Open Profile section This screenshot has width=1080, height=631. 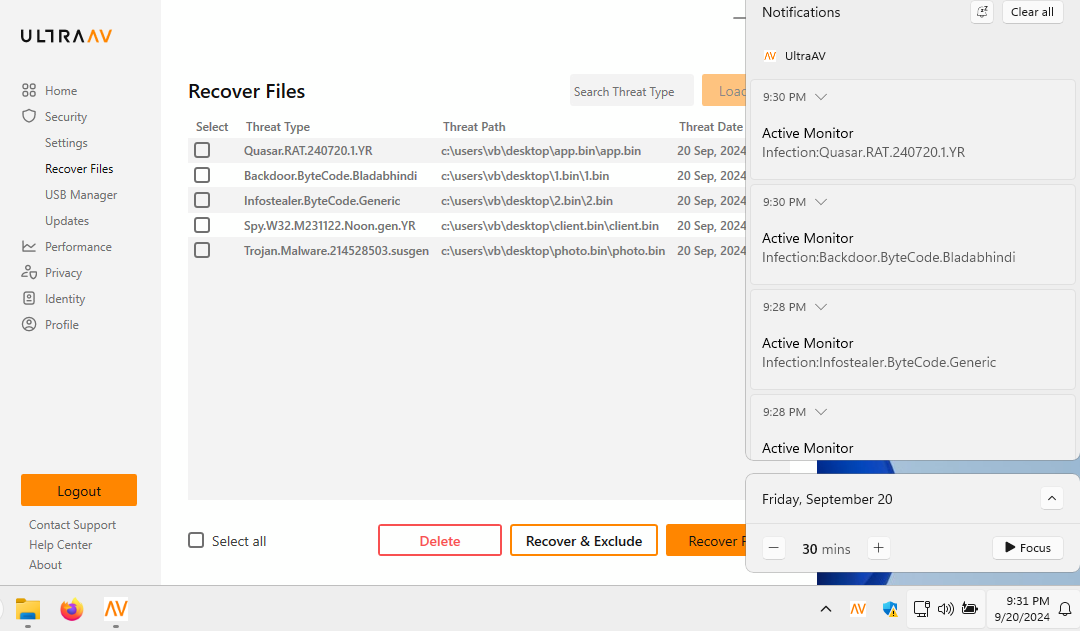62,324
